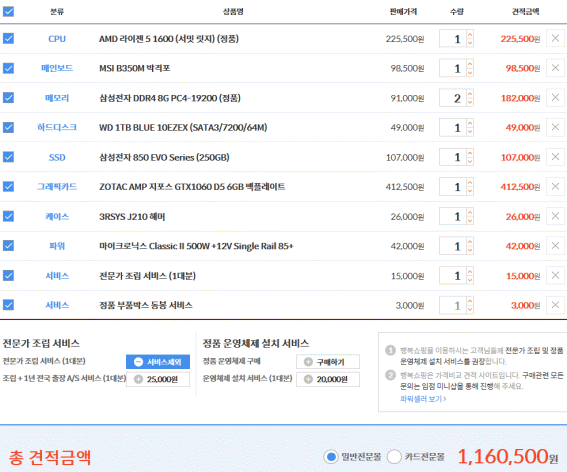Open the 하드디스크 category link

coord(57,127)
